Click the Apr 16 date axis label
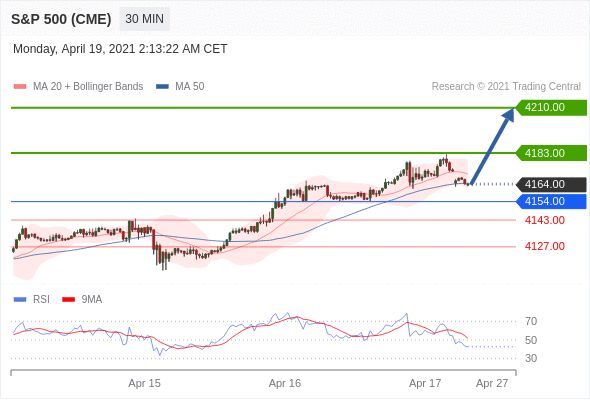Screen dimensions: 590x400 (285, 383)
